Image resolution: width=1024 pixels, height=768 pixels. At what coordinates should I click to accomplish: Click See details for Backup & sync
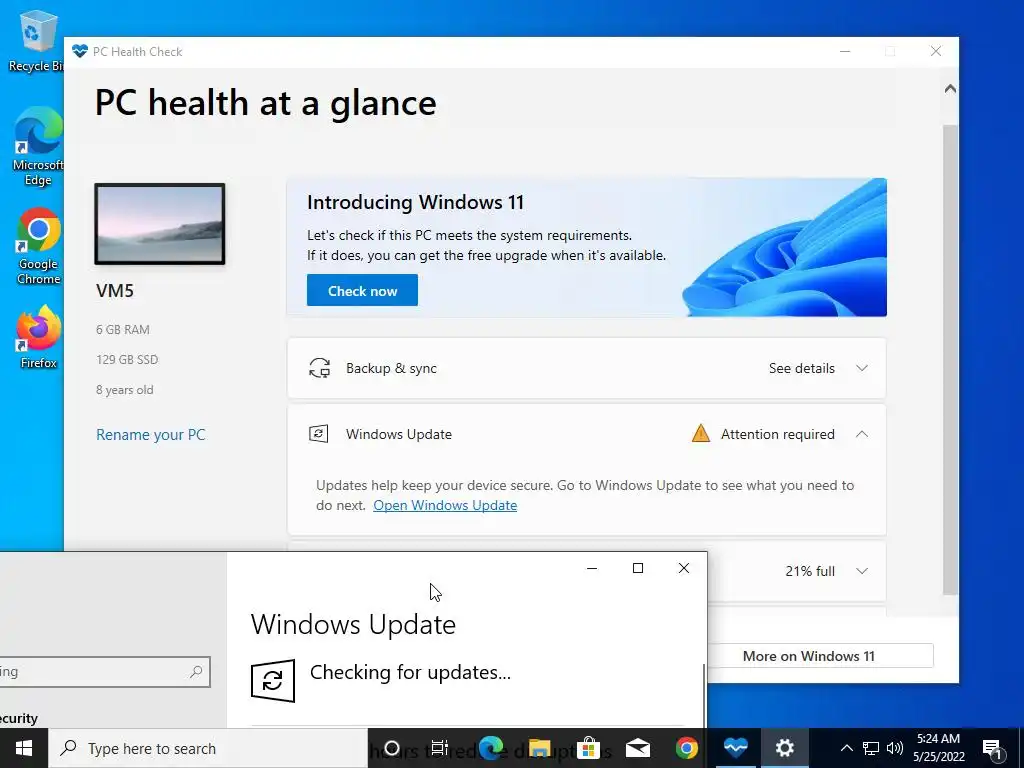pyautogui.click(x=801, y=368)
